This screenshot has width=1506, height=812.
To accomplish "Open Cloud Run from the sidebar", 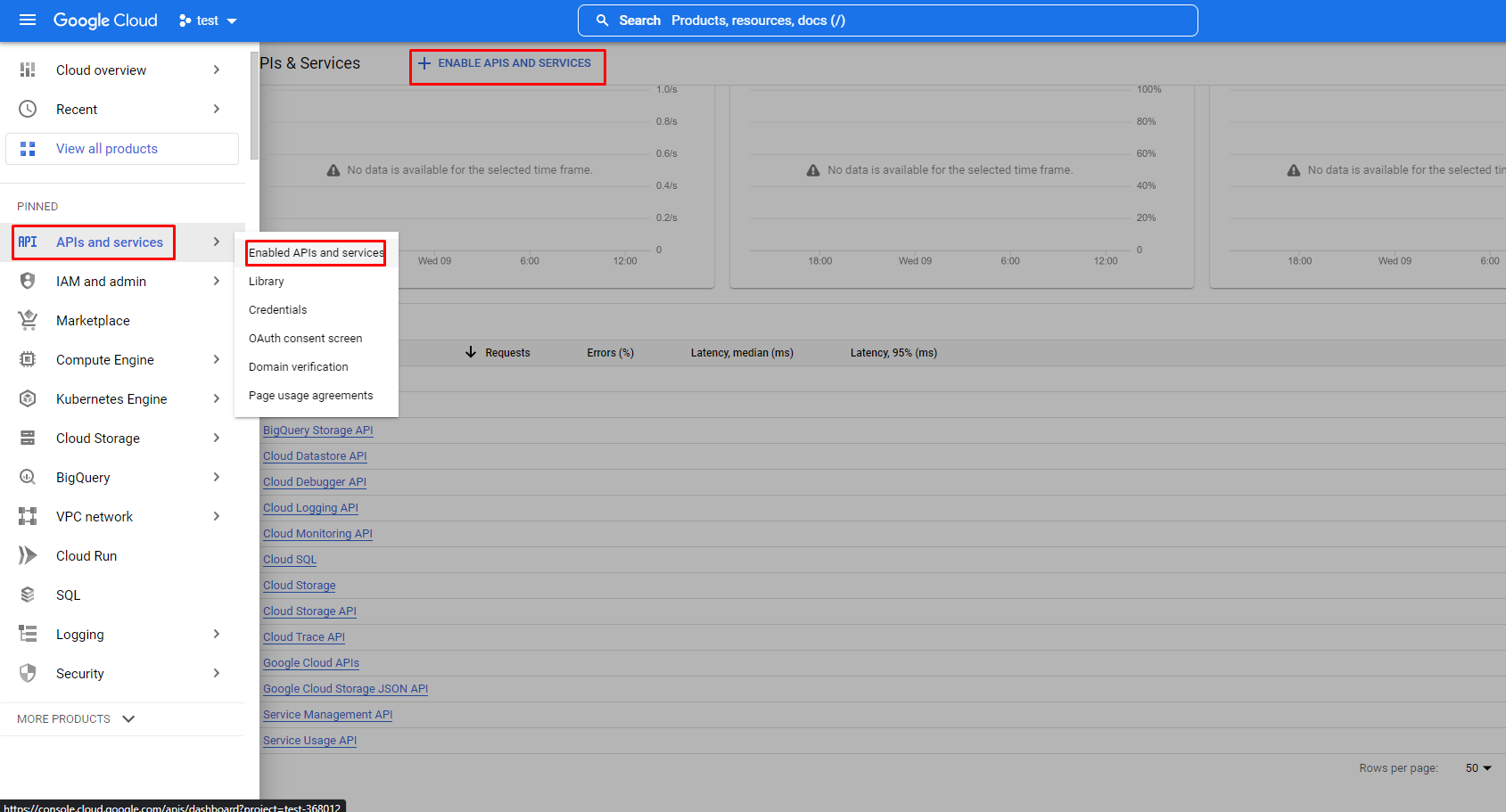I will [x=122, y=556].
